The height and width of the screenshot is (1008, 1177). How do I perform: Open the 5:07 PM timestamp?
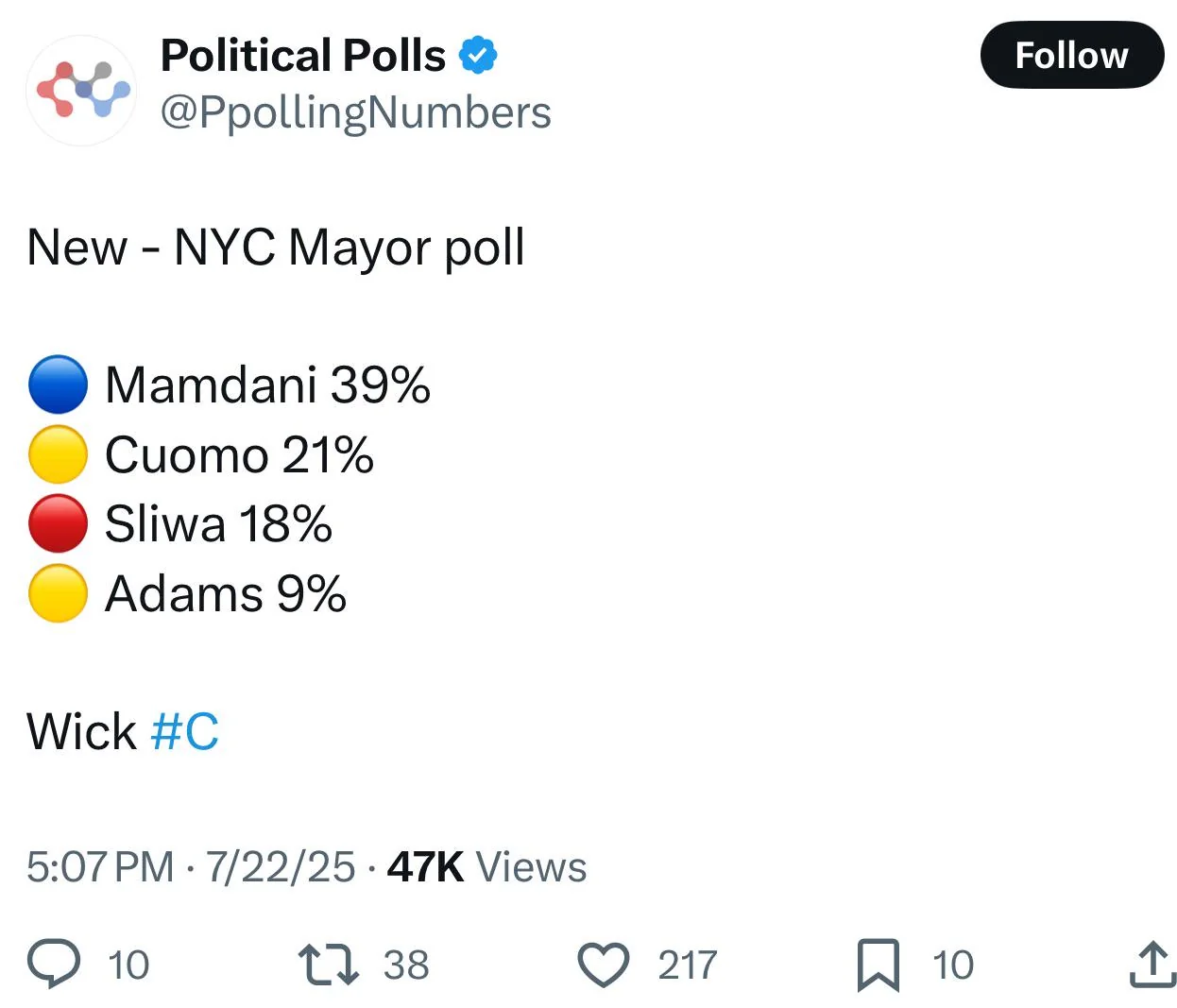pyautogui.click(x=100, y=866)
